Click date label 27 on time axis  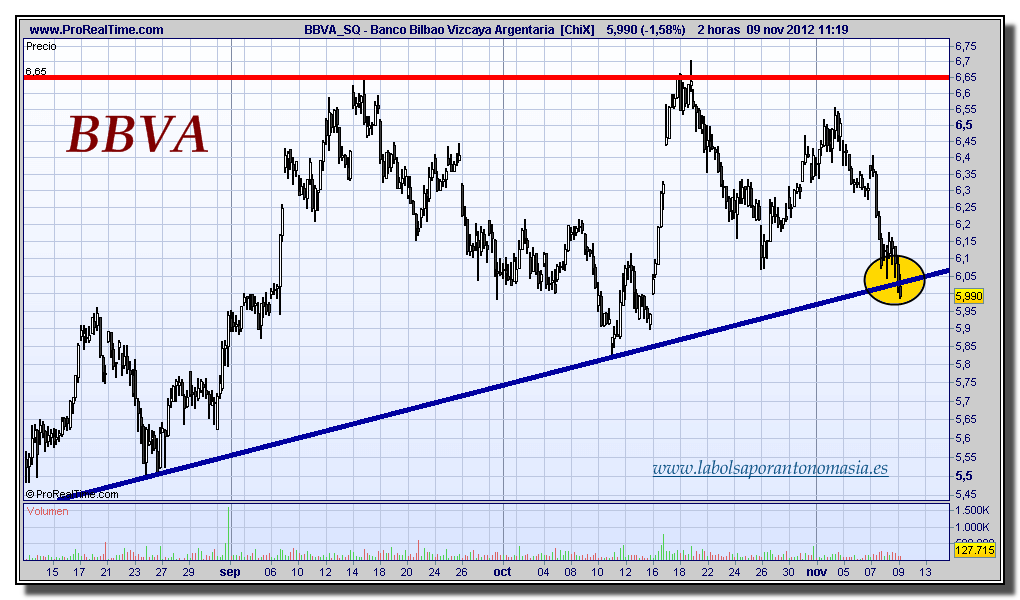(x=161, y=572)
